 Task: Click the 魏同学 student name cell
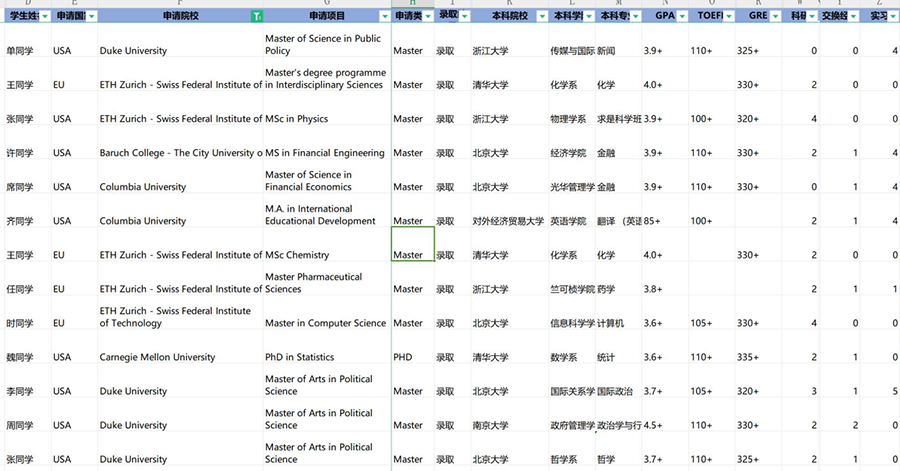coord(20,357)
